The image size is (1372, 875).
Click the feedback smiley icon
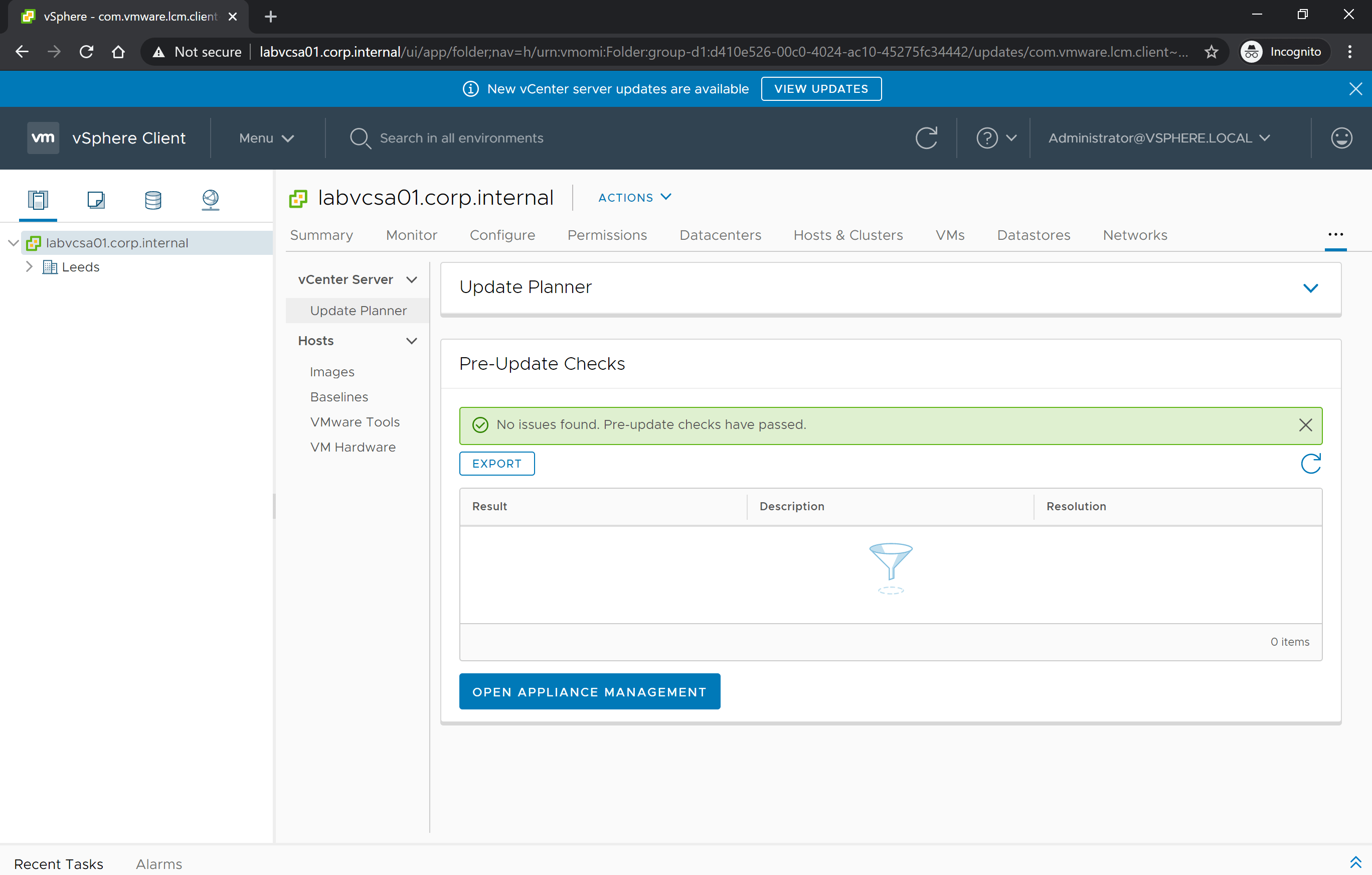pos(1341,138)
